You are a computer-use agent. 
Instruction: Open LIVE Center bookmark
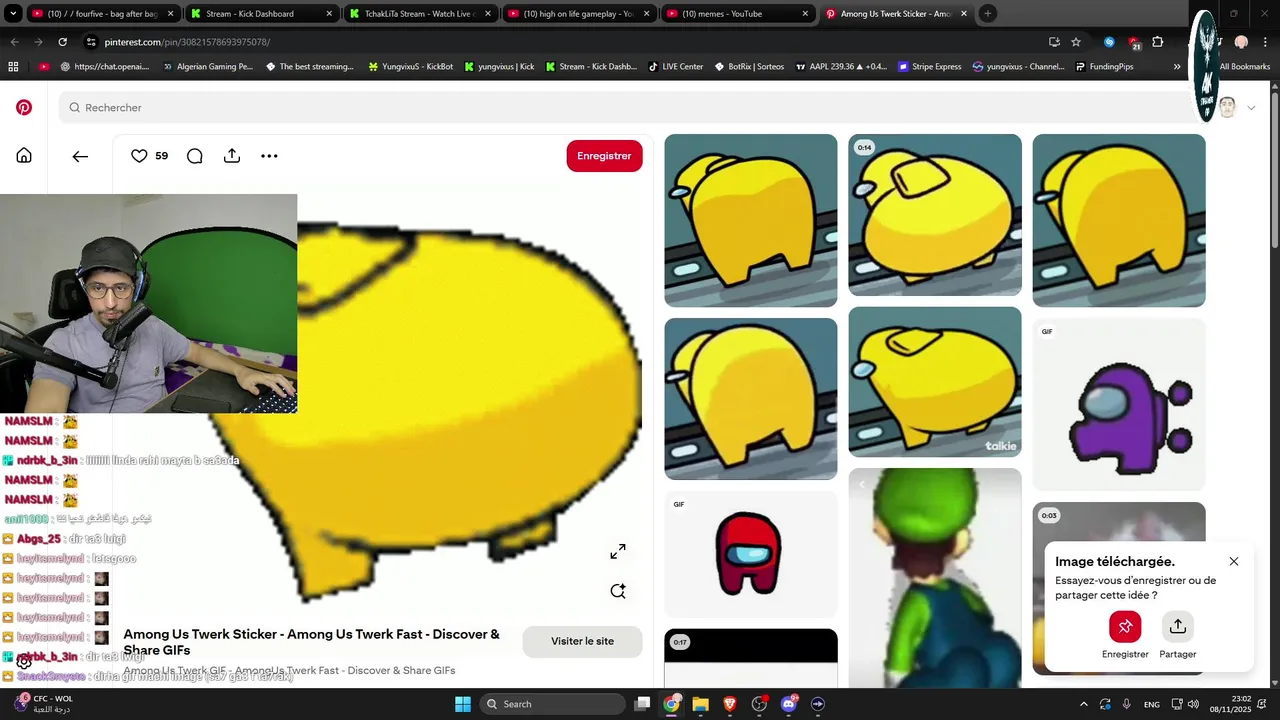click(x=676, y=67)
